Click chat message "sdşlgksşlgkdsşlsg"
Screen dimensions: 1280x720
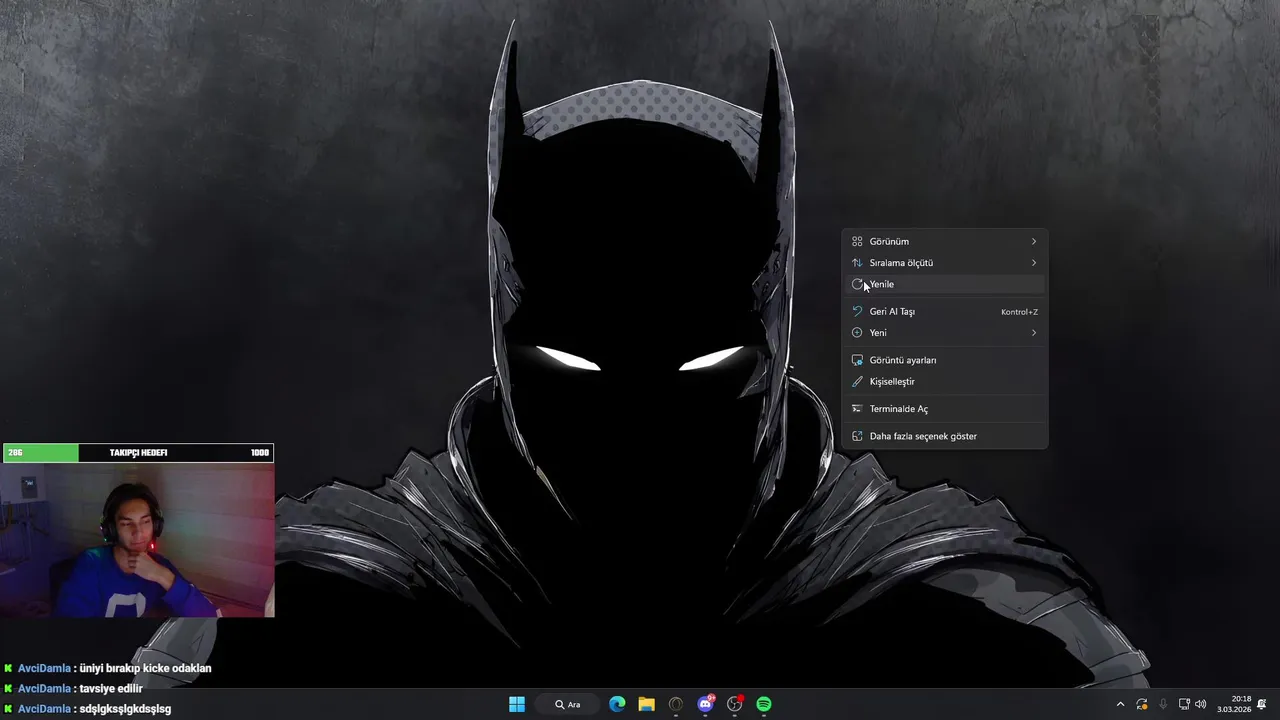coord(125,709)
